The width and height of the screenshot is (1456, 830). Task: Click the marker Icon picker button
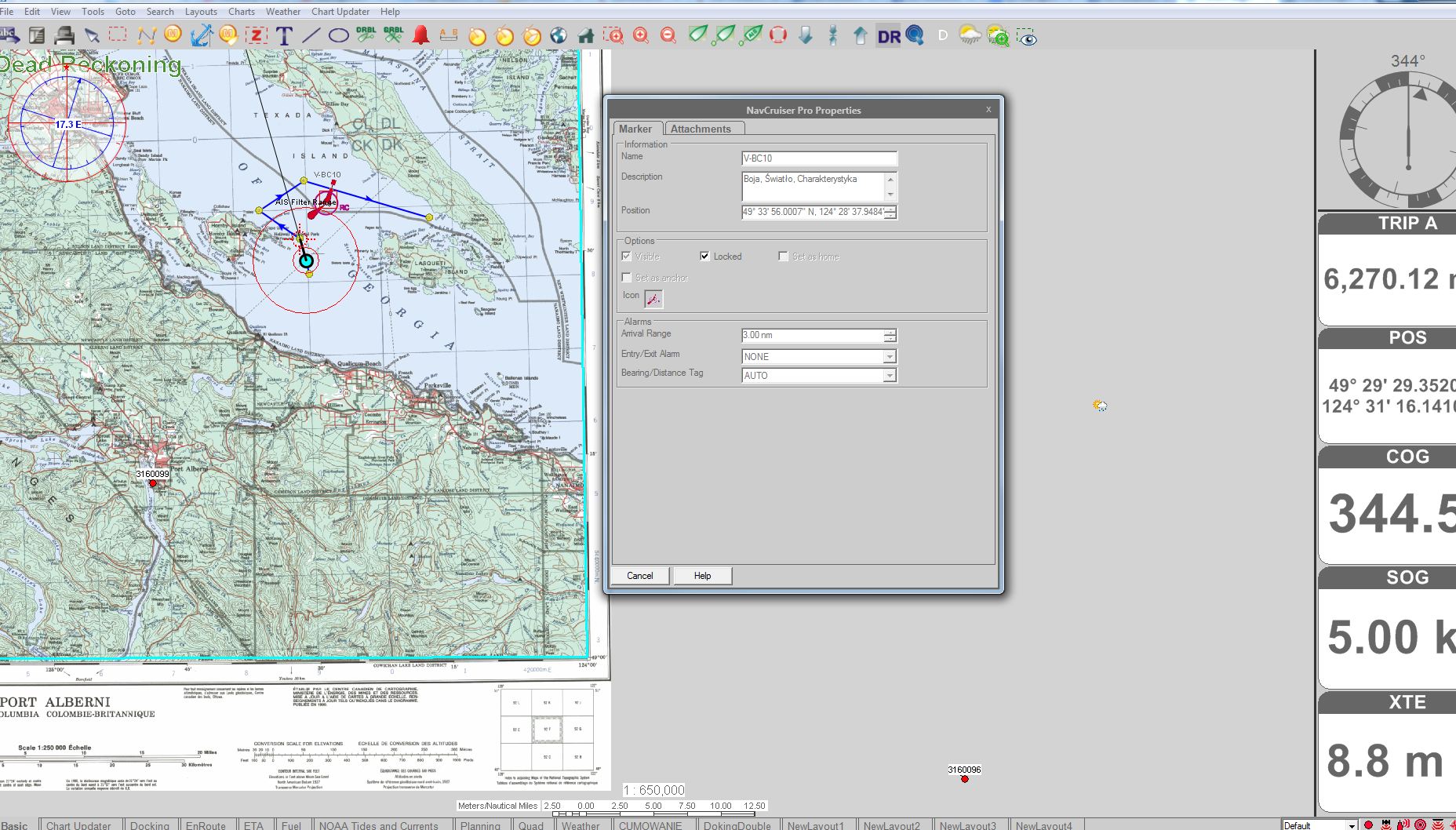coord(653,298)
